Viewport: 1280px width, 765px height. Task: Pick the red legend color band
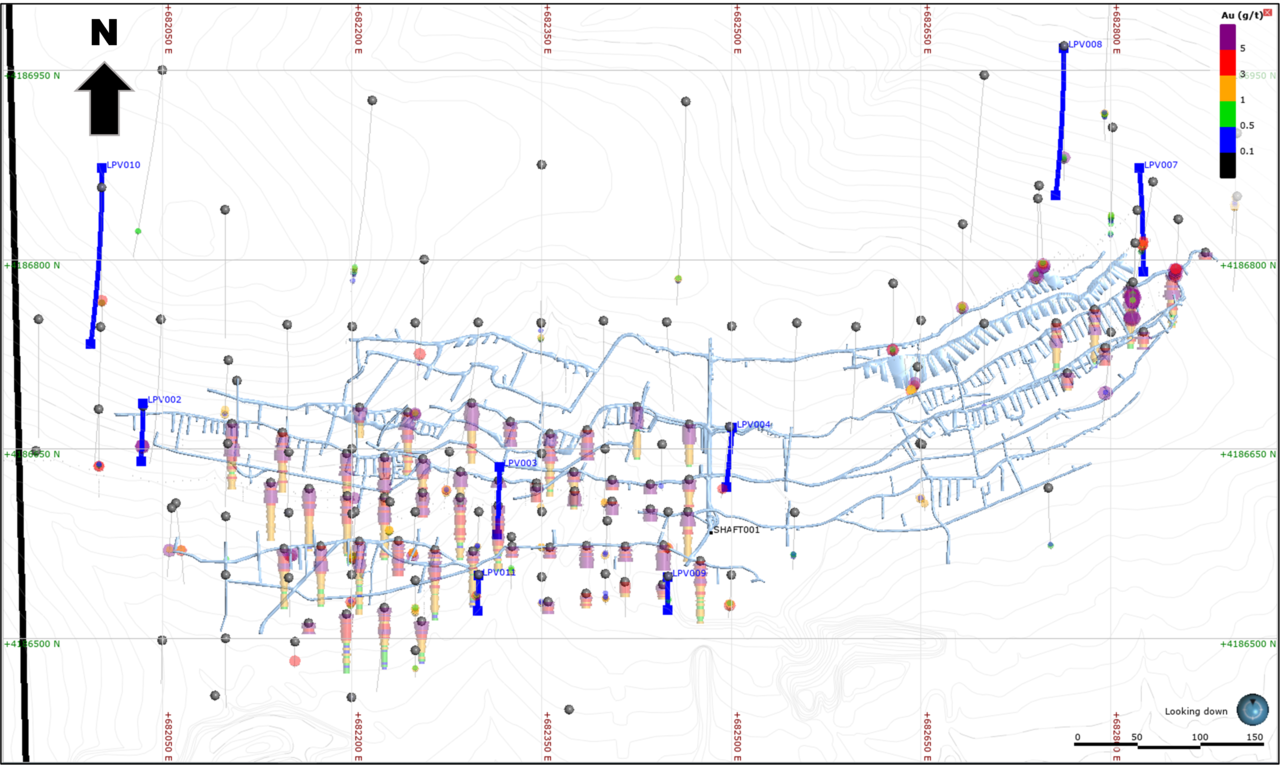point(1227,62)
